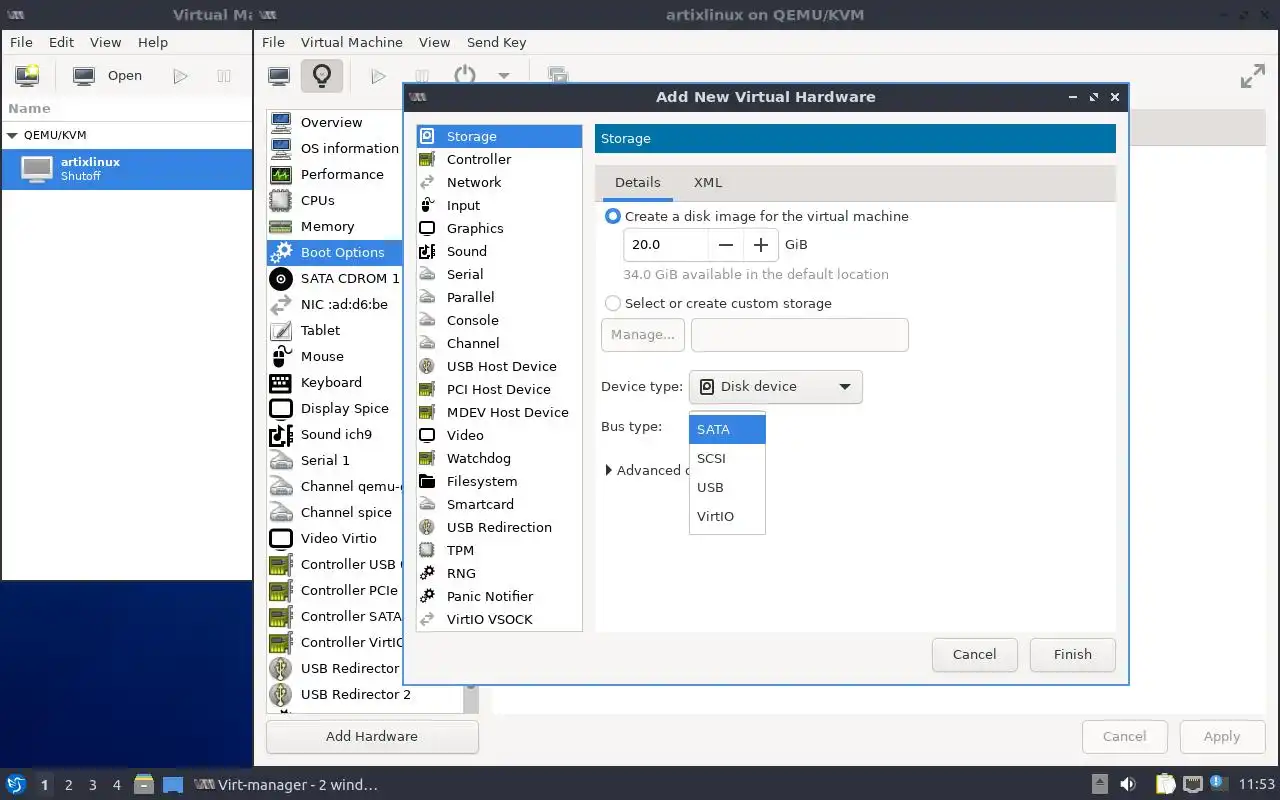Switch to XML tab
This screenshot has height=800, width=1280.
(708, 182)
